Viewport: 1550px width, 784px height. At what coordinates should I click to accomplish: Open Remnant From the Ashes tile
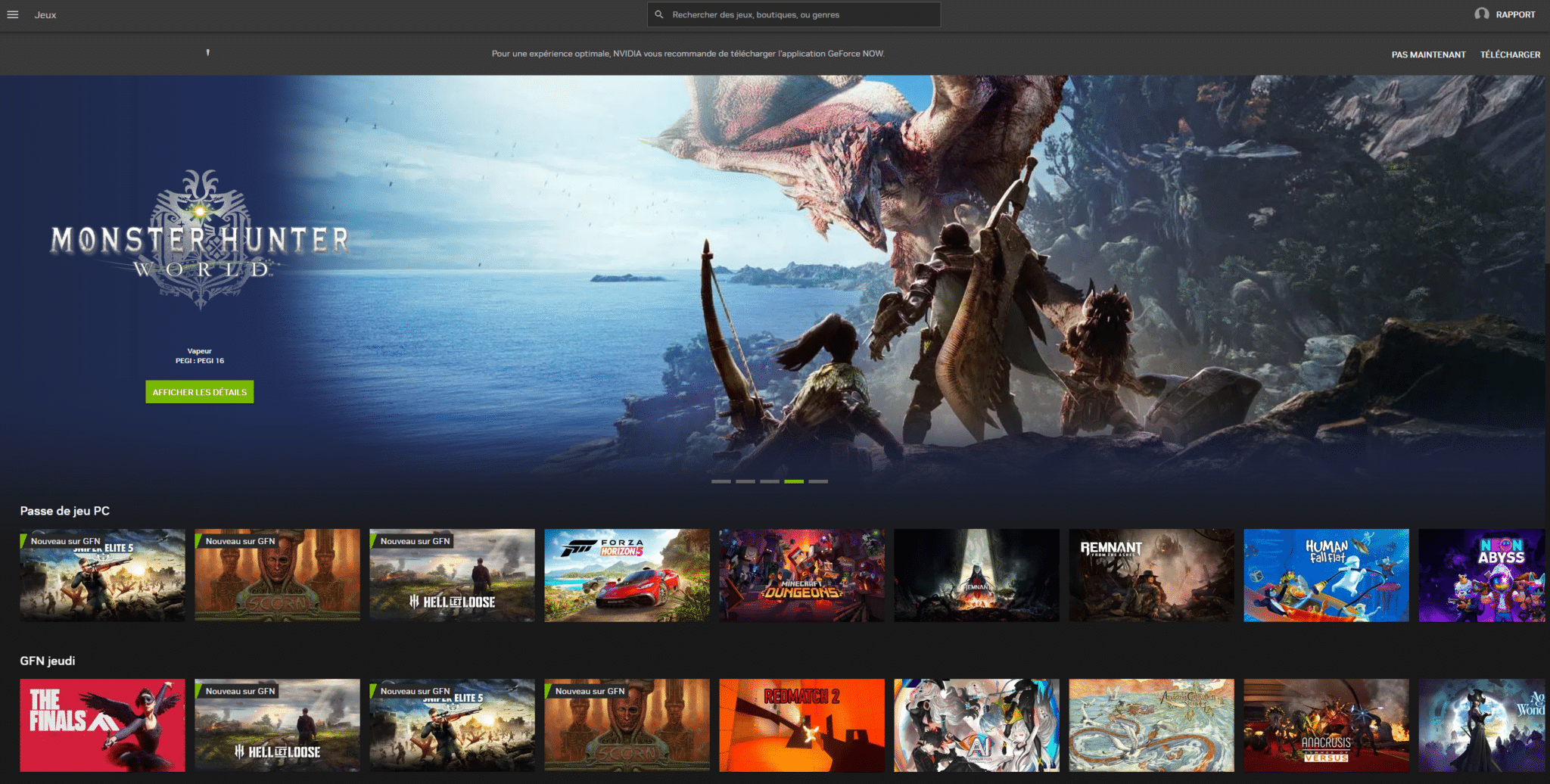click(1151, 575)
